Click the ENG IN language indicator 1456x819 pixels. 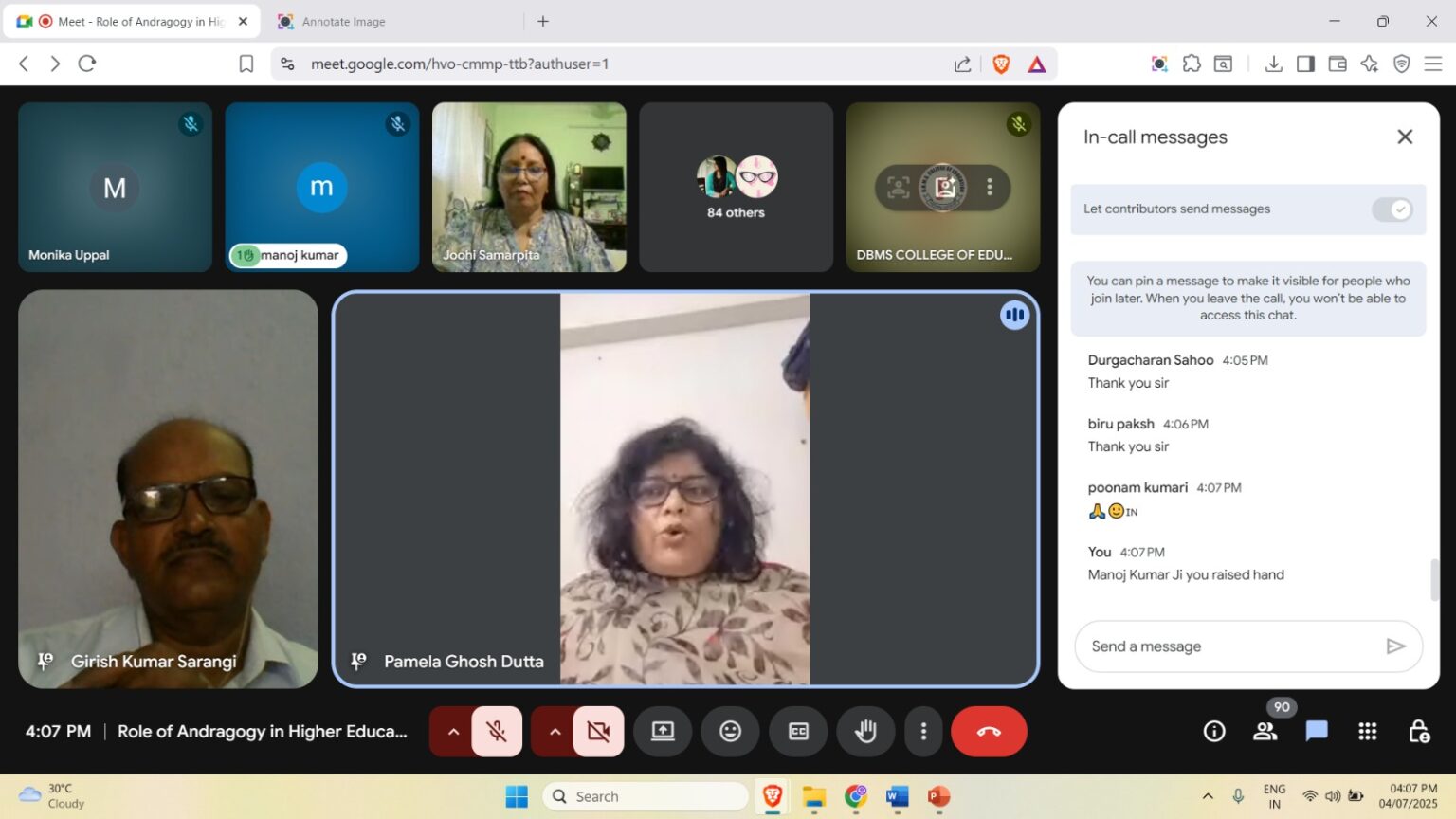click(1274, 796)
